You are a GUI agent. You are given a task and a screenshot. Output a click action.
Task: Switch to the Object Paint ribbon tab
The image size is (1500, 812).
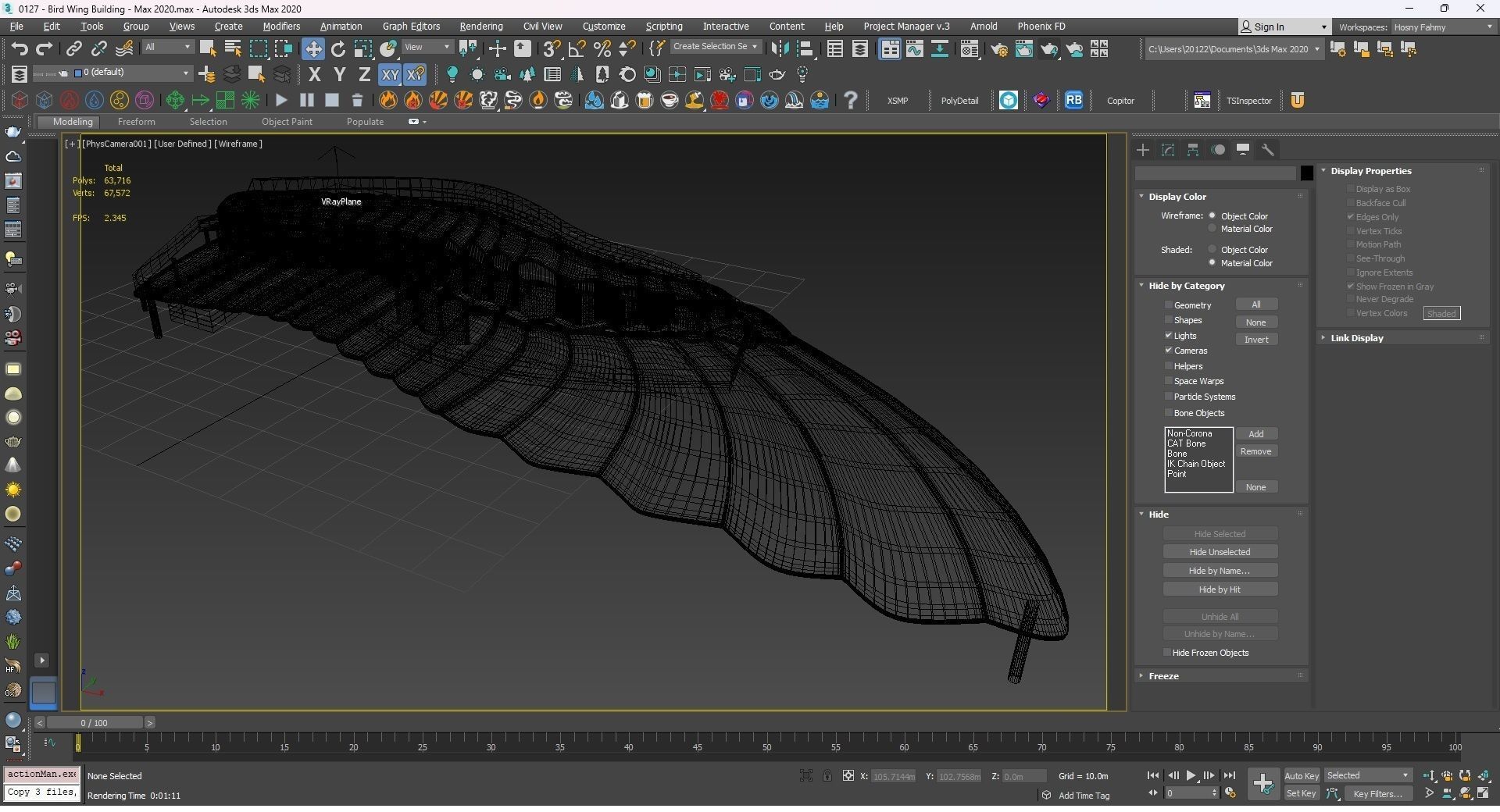pos(287,122)
